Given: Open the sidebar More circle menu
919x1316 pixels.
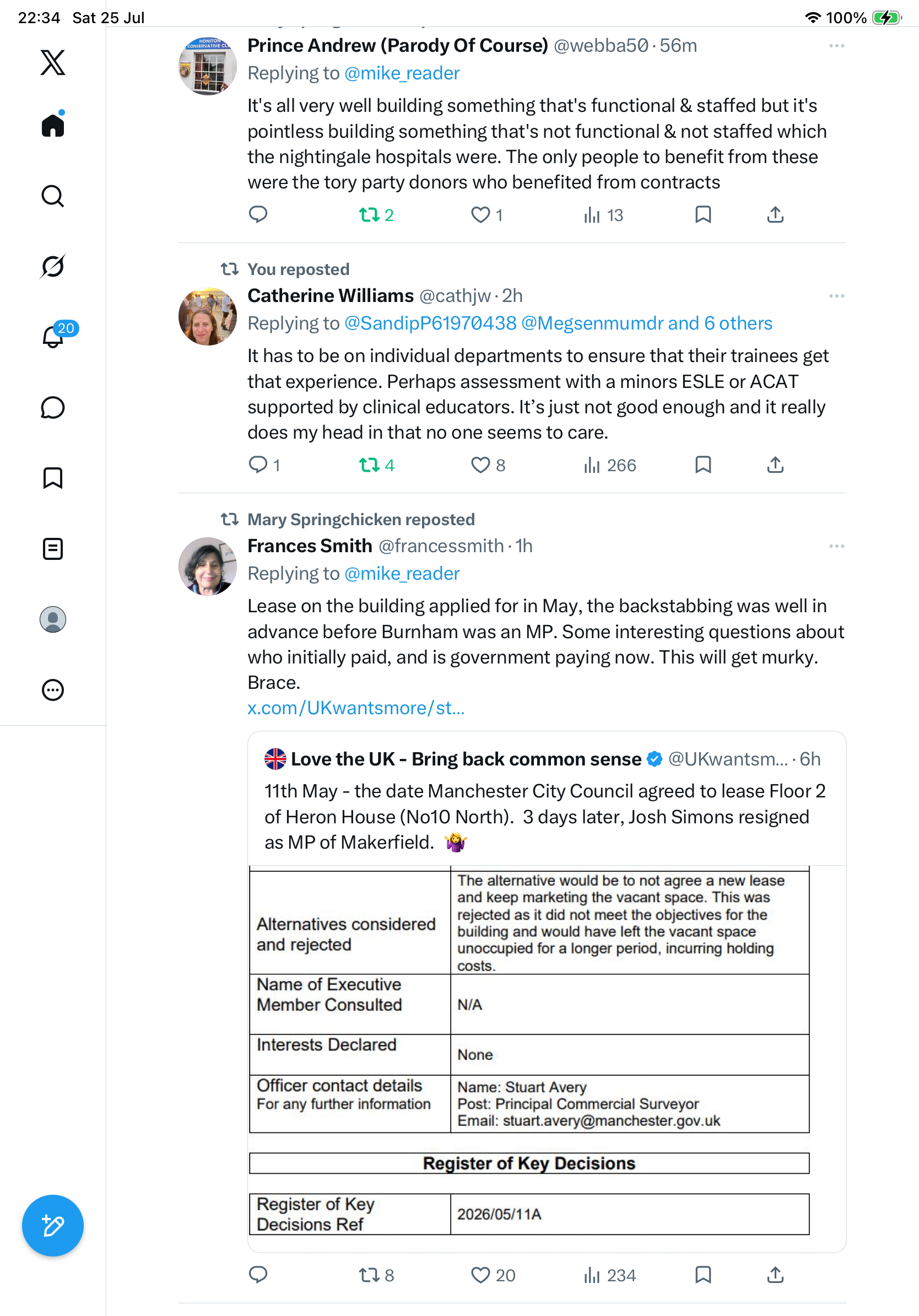Looking at the screenshot, I should coord(53,689).
